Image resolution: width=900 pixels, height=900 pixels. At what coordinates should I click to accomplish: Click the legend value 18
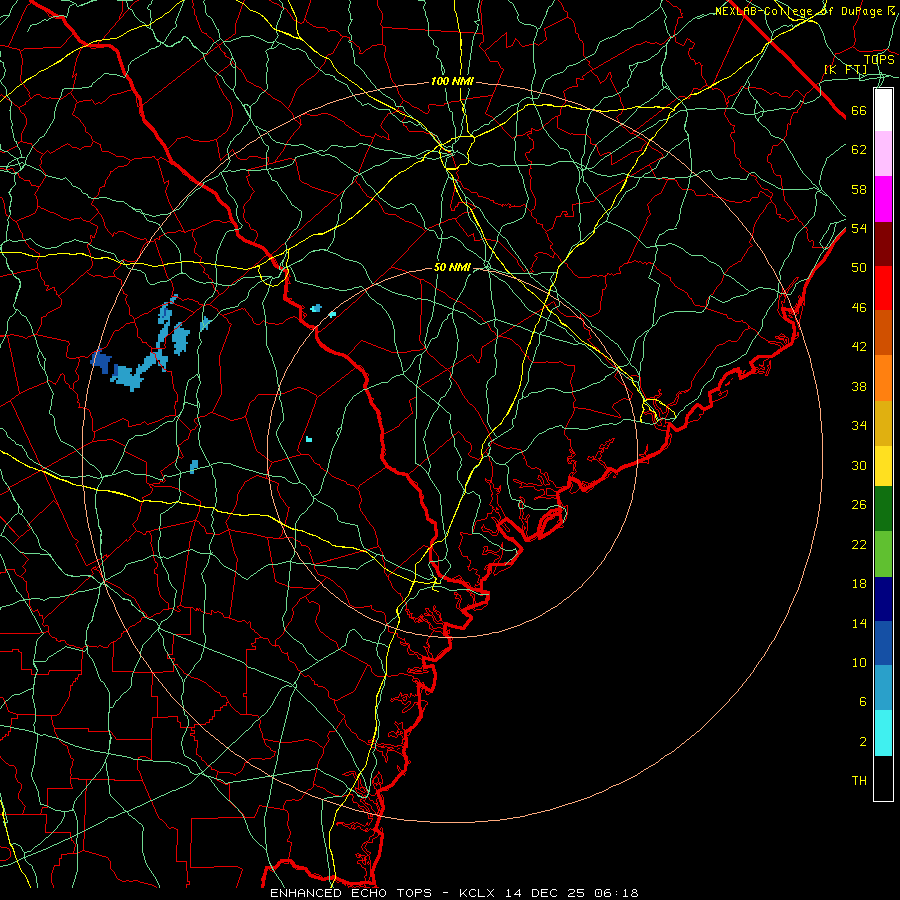click(x=859, y=584)
